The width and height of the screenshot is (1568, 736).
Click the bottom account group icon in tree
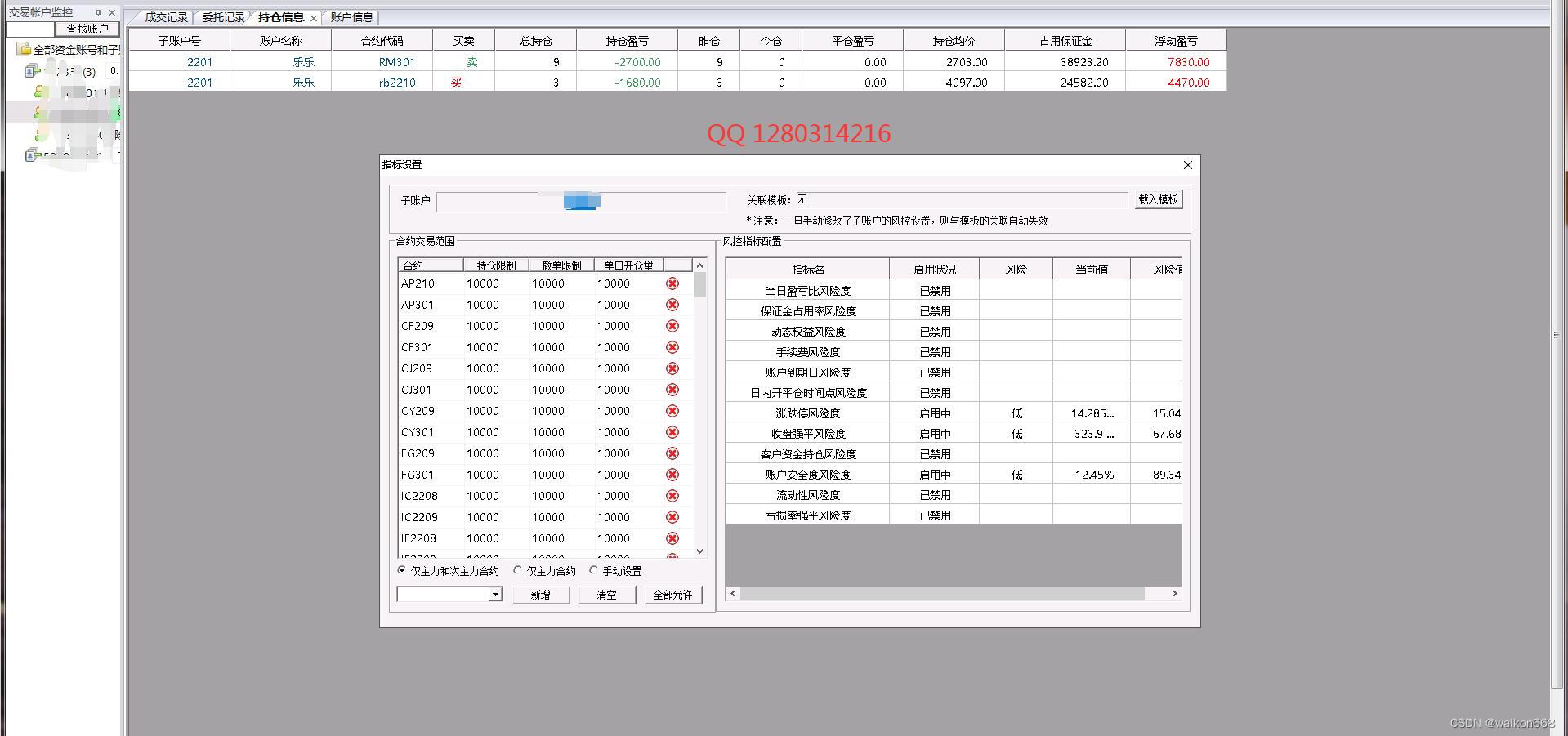coord(32,154)
